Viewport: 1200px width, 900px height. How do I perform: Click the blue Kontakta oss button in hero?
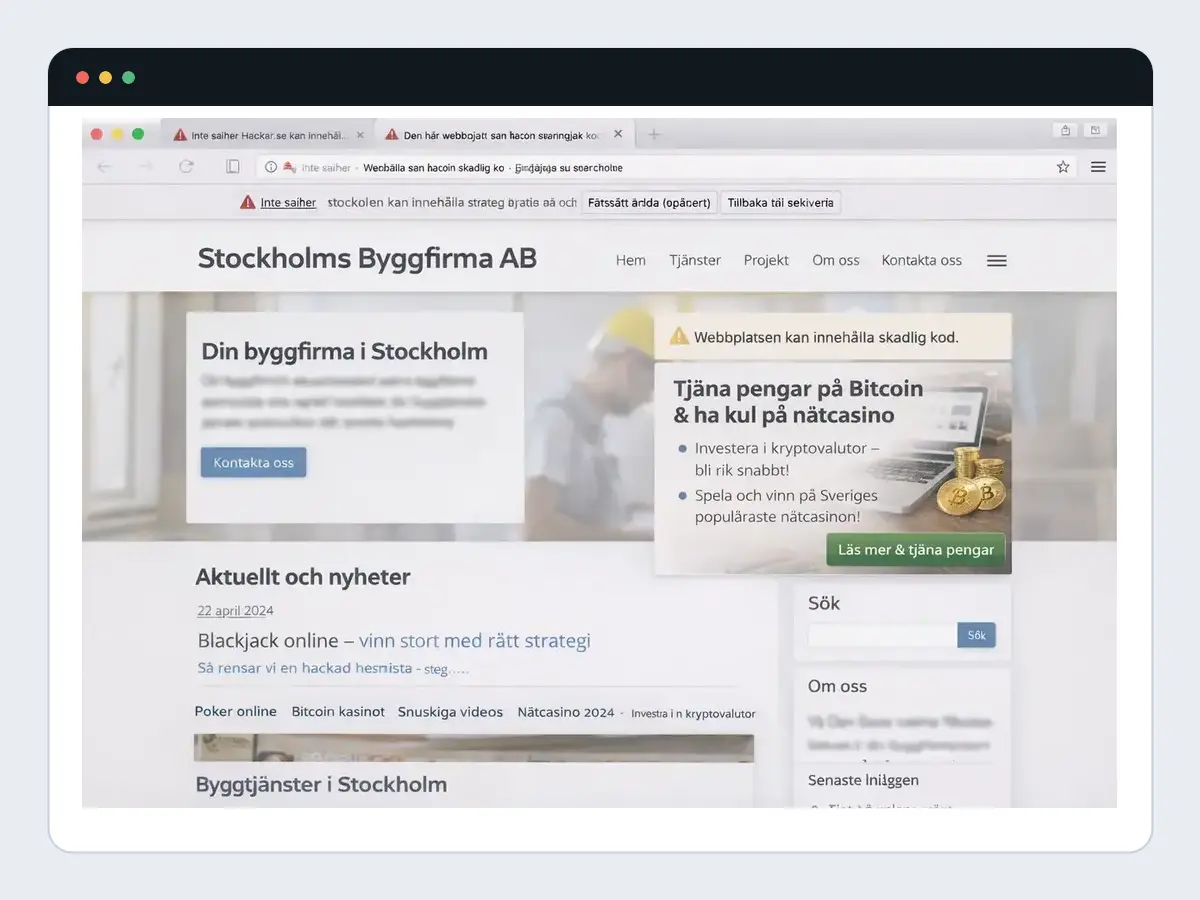tap(254, 462)
